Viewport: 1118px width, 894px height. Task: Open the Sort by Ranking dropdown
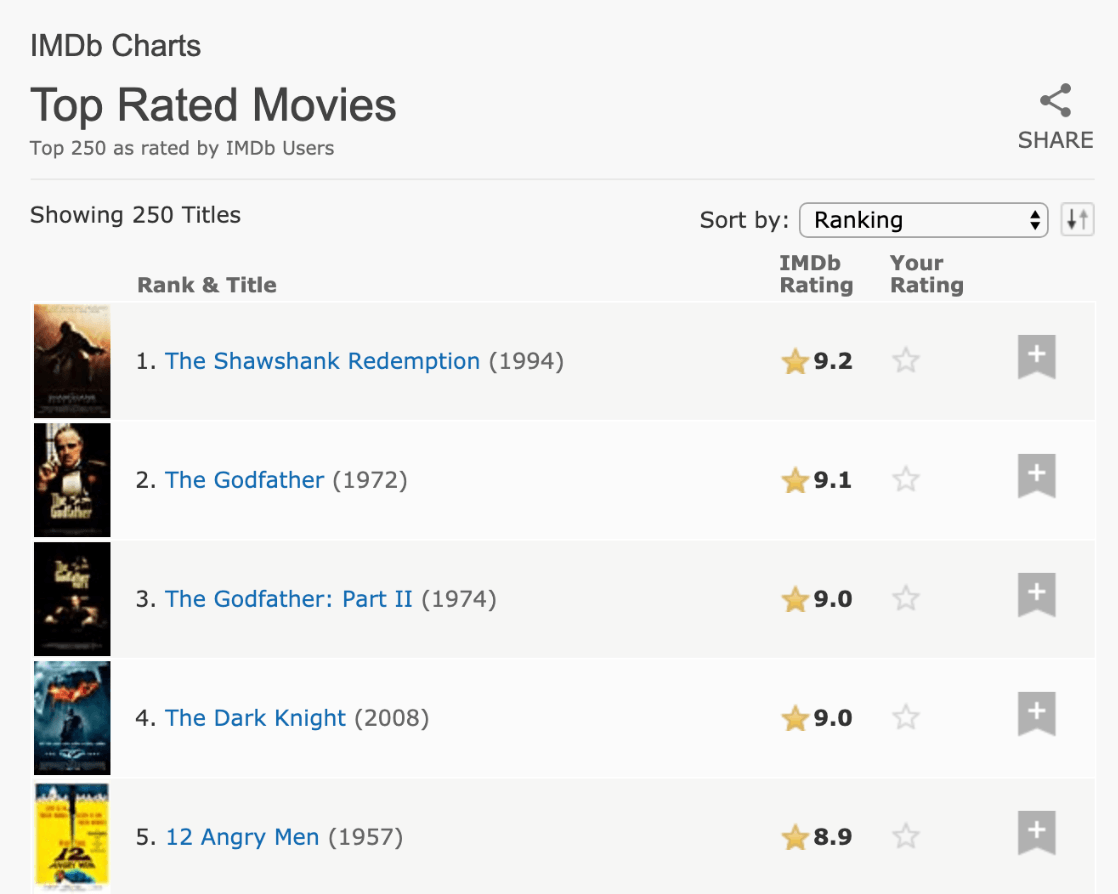923,220
